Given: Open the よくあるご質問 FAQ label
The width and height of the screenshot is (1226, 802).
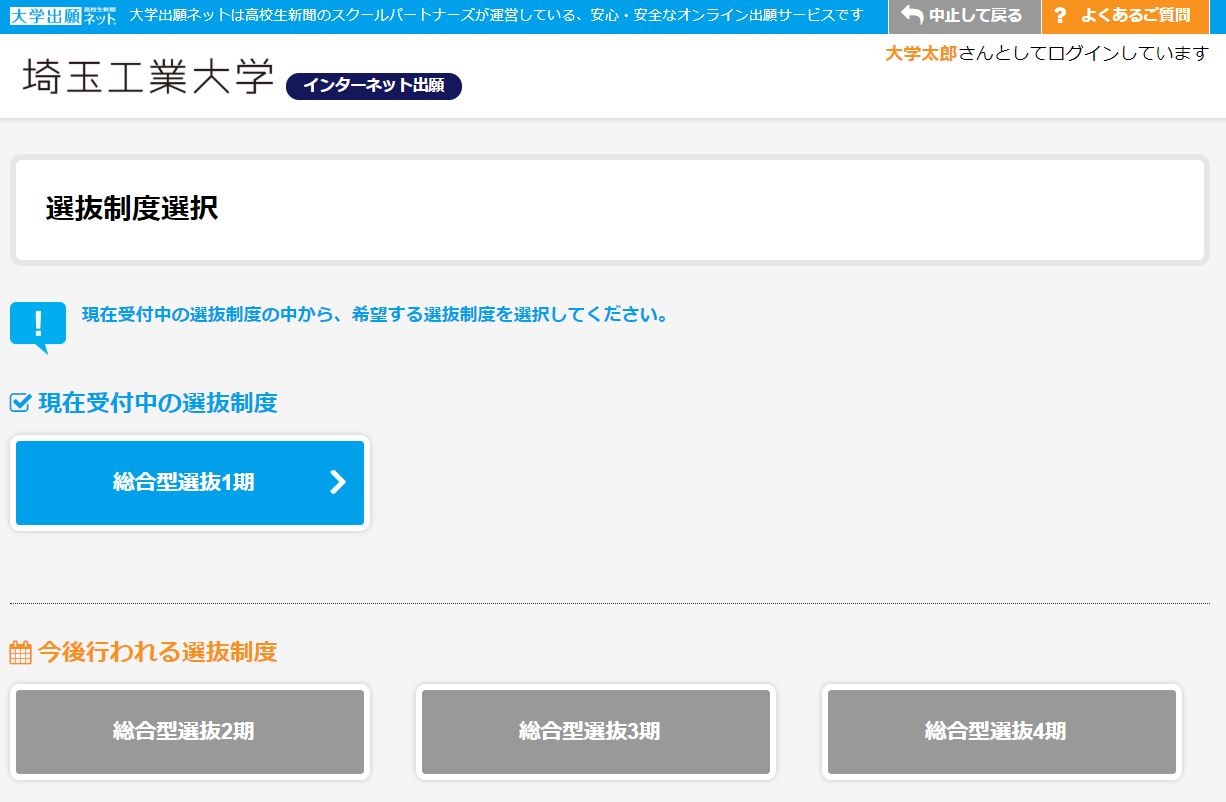Looking at the screenshot, I should (1135, 16).
